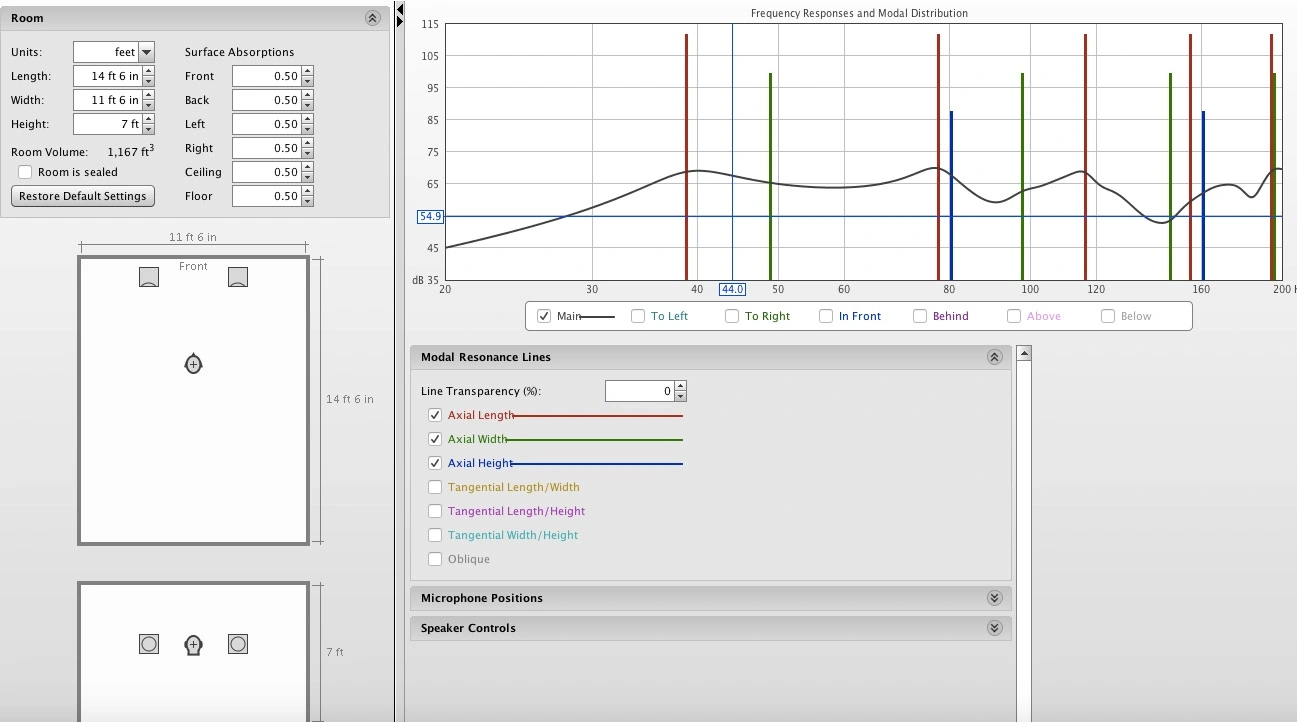Click Restore Default Settings button
The image size is (1297, 722).
(83, 196)
